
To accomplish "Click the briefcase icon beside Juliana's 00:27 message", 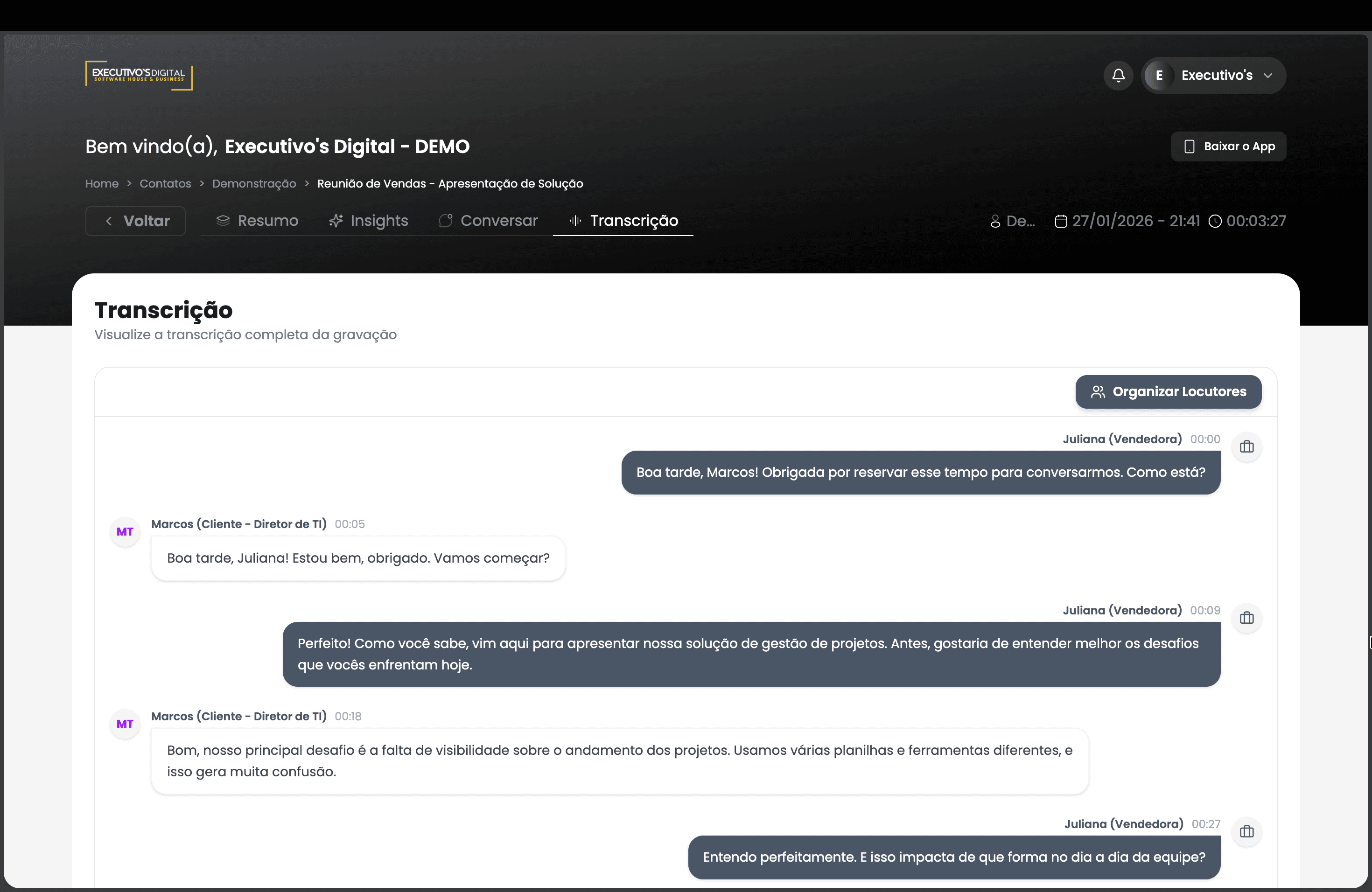I will [x=1246, y=831].
